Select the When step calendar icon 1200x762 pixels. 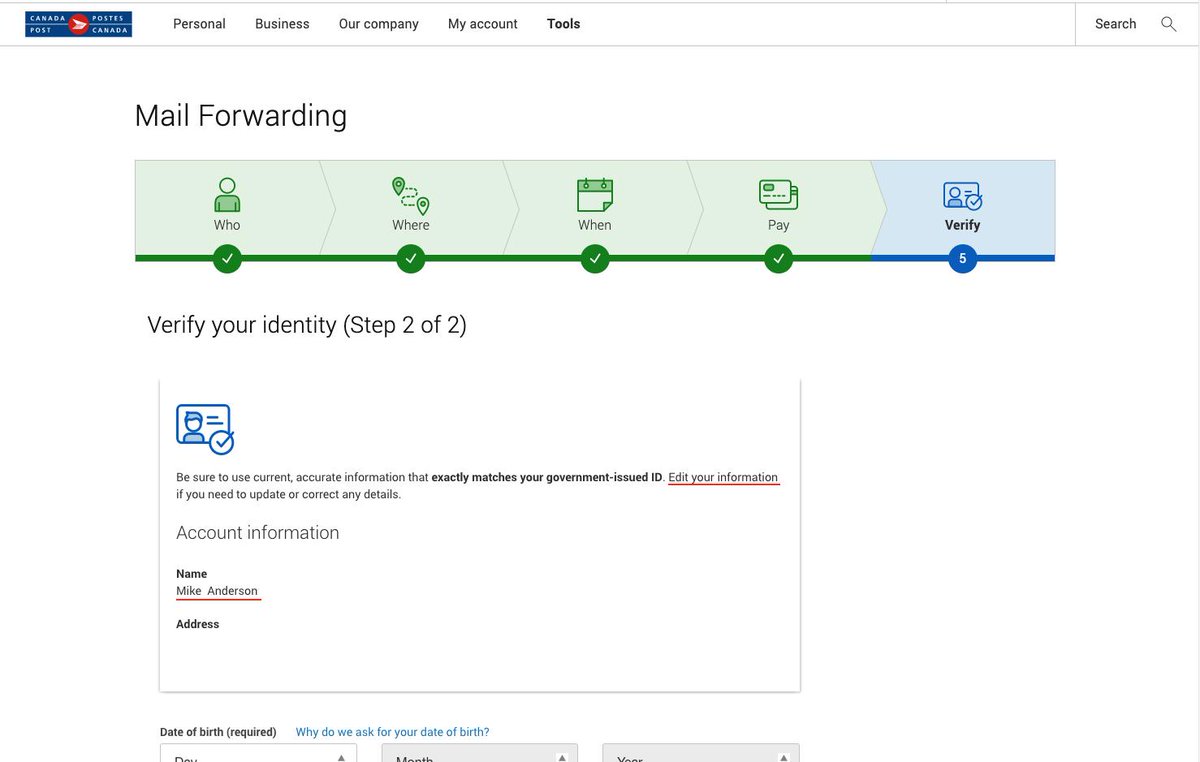595,194
